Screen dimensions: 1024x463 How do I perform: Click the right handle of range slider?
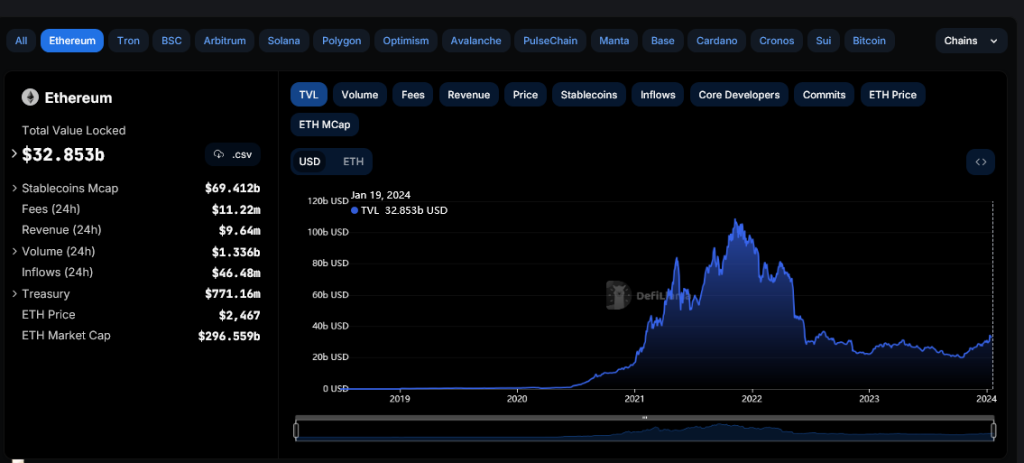pyautogui.click(x=993, y=430)
